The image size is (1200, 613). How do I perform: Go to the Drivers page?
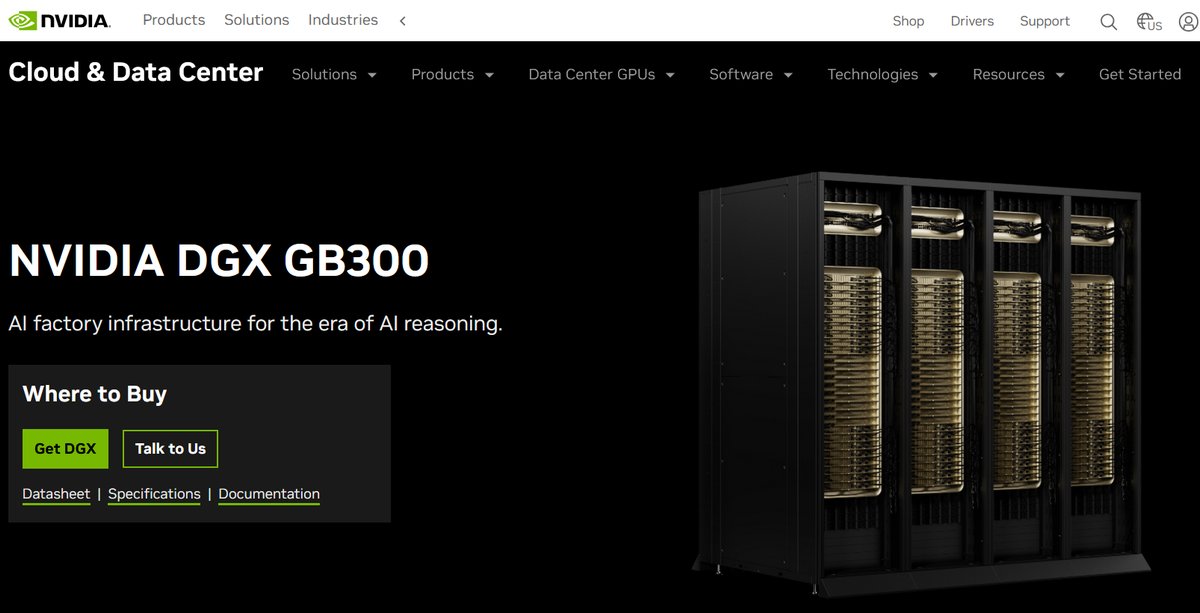972,21
